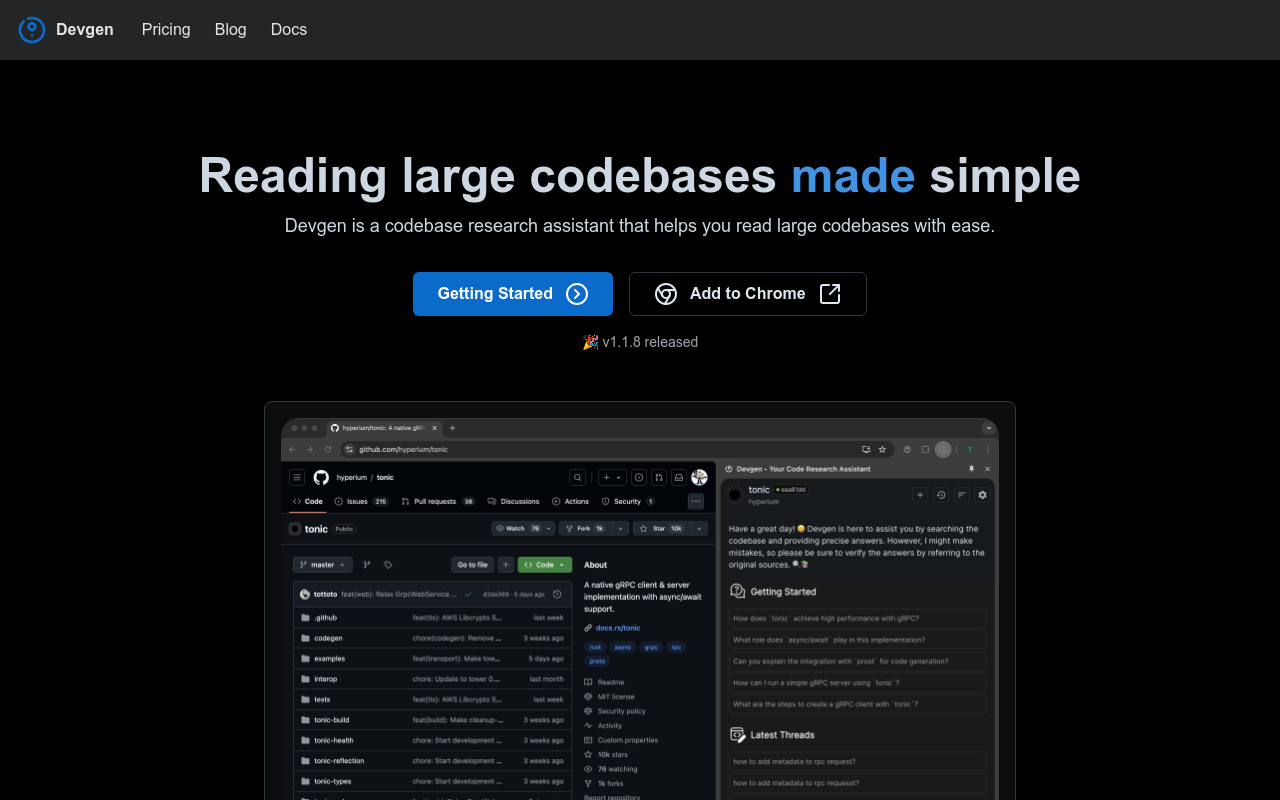Click the extensions puzzle icon in preview browser

click(925, 450)
